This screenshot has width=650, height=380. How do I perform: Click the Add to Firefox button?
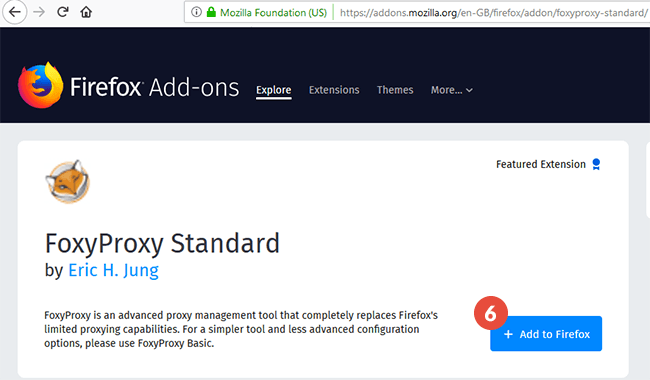pyautogui.click(x=546, y=334)
